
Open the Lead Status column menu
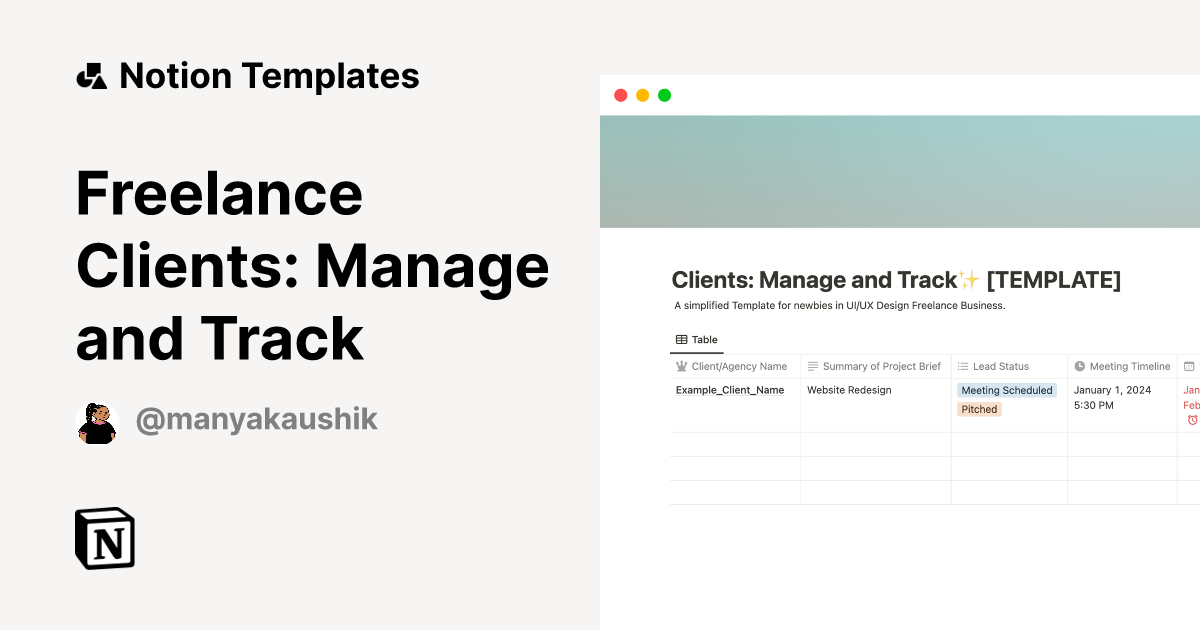click(x=1000, y=366)
